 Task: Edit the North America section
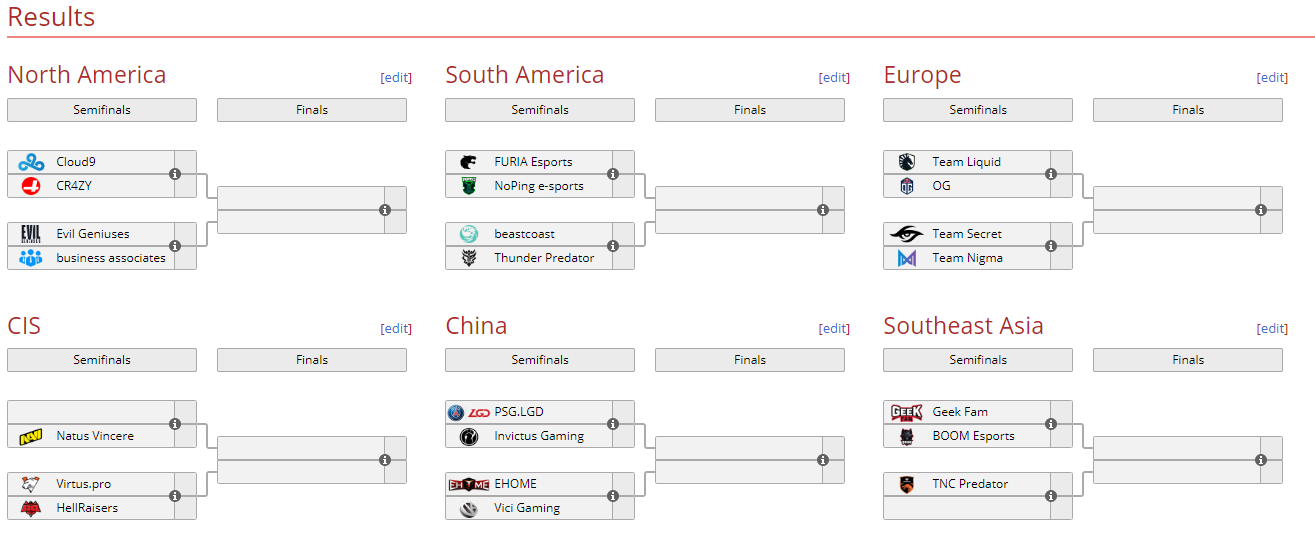pos(396,78)
